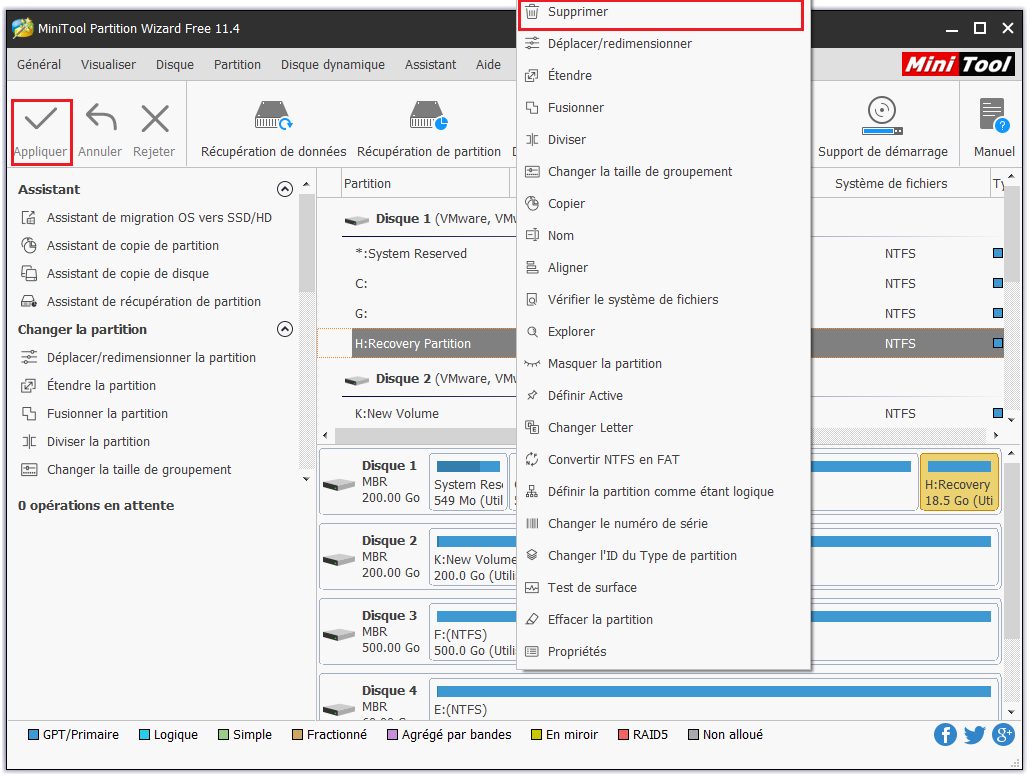Select the K:New Volume partition row
Image resolution: width=1031 pixels, height=775 pixels.
(x=397, y=414)
